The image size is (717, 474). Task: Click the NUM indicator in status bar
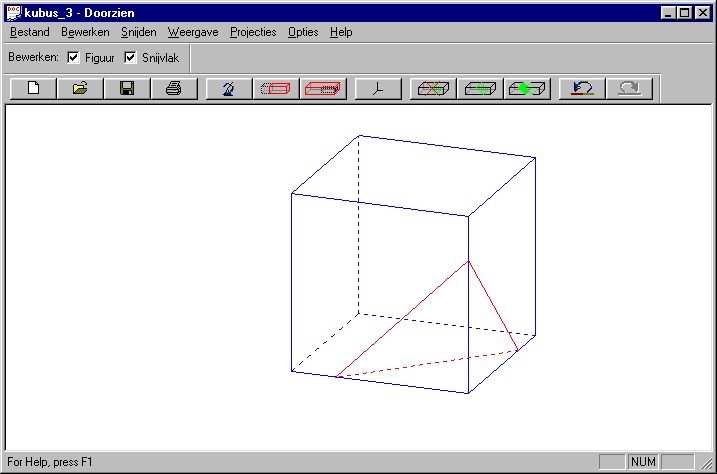pyautogui.click(x=643, y=462)
